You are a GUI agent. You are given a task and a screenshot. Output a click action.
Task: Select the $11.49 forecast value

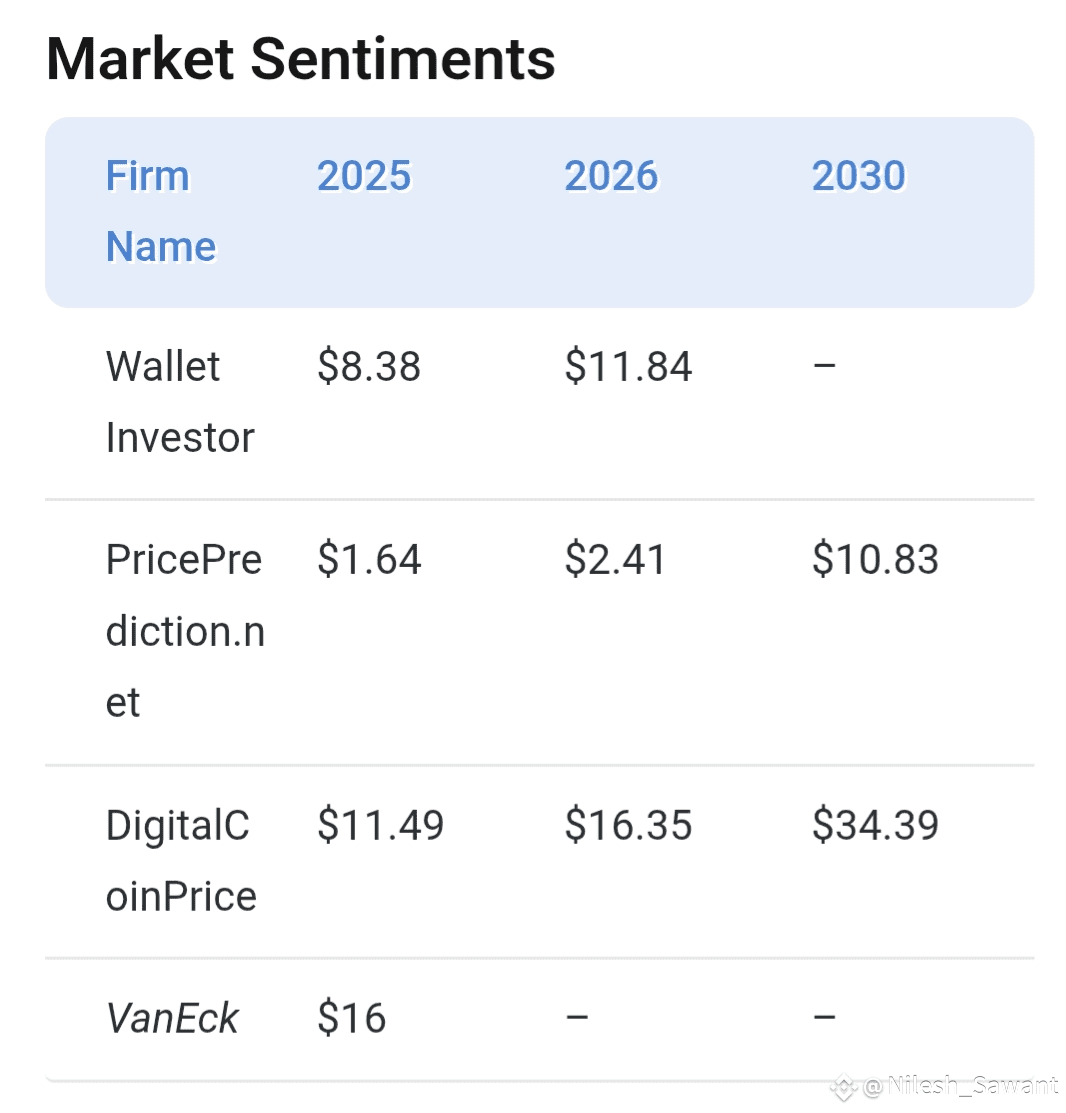coord(380,826)
